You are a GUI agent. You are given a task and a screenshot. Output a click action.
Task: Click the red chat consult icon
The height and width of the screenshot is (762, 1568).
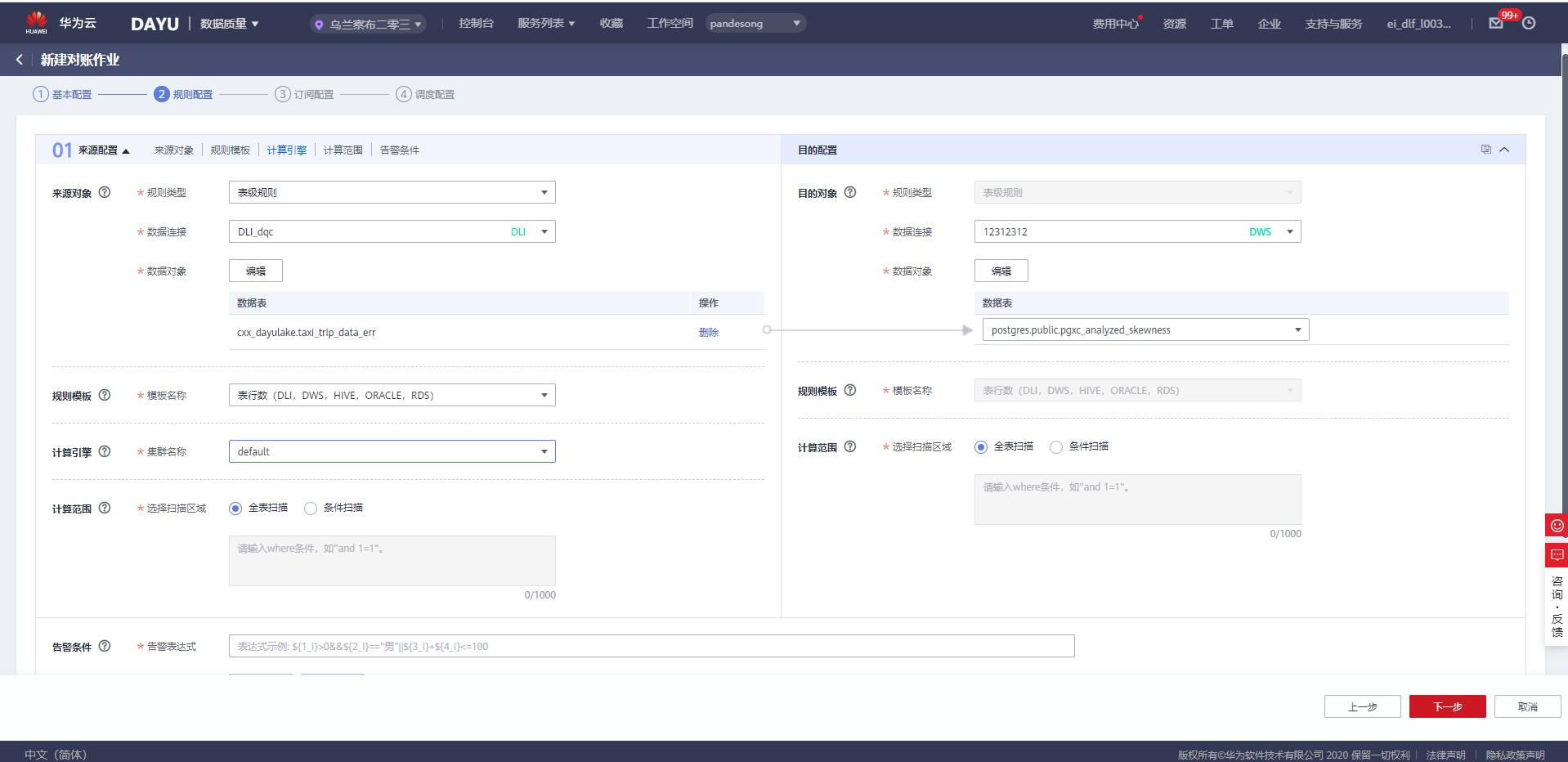(x=1557, y=555)
